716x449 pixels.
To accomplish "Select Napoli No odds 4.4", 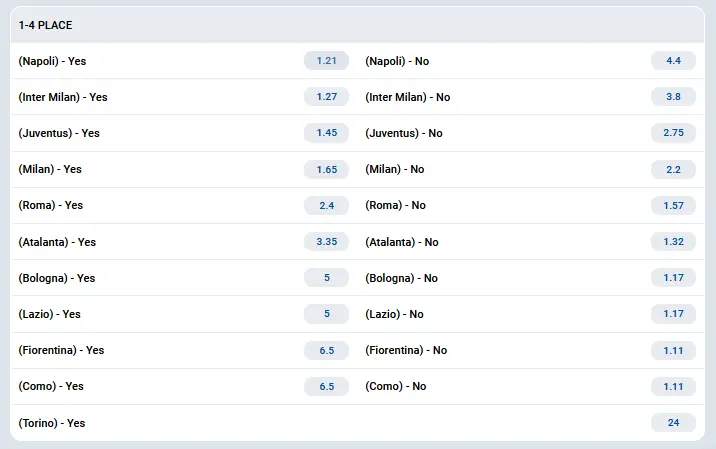I will point(673,61).
